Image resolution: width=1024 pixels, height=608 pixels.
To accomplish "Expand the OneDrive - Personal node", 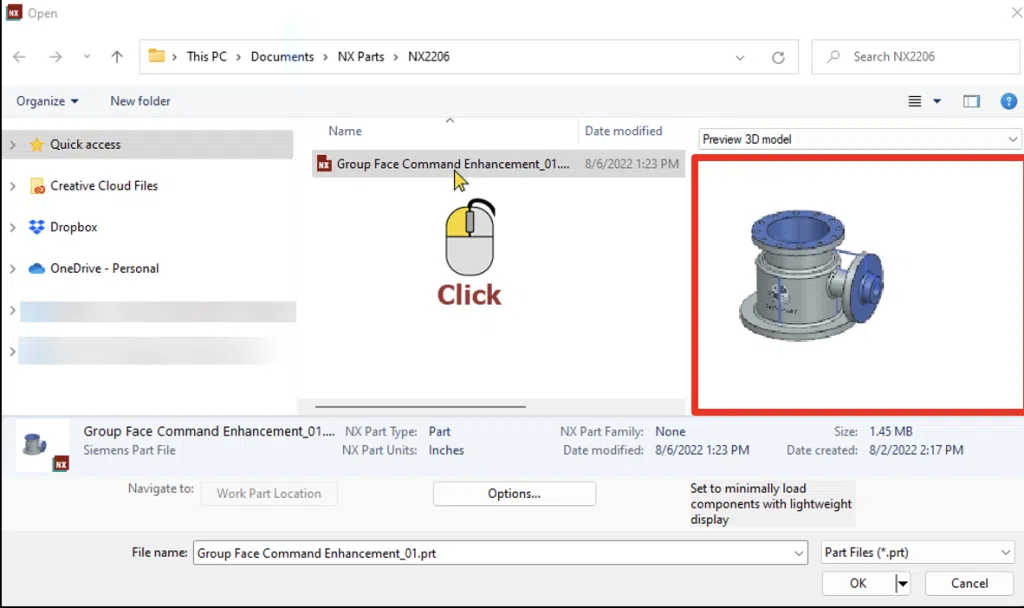I will (12, 268).
